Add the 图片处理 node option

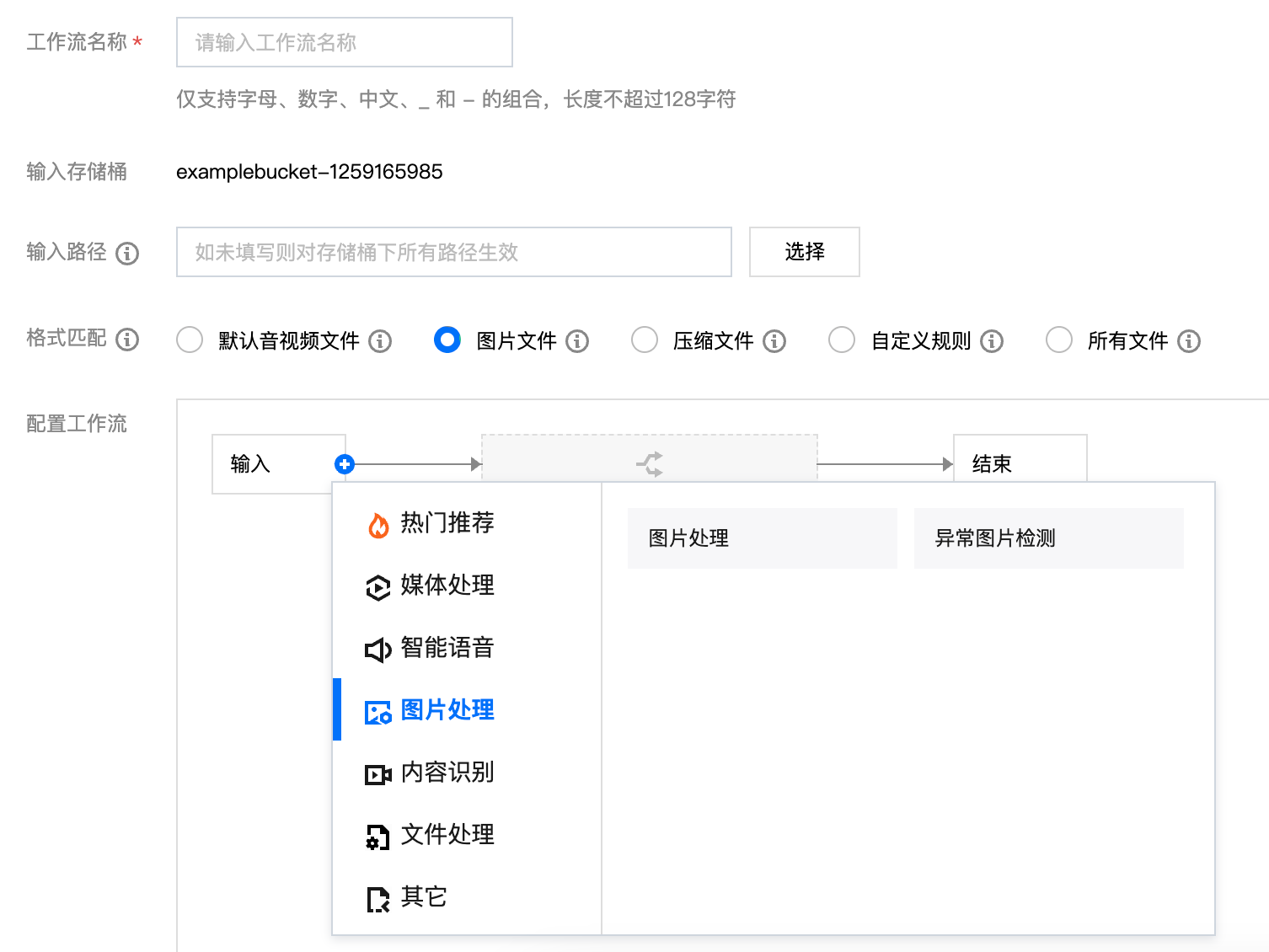click(x=762, y=538)
